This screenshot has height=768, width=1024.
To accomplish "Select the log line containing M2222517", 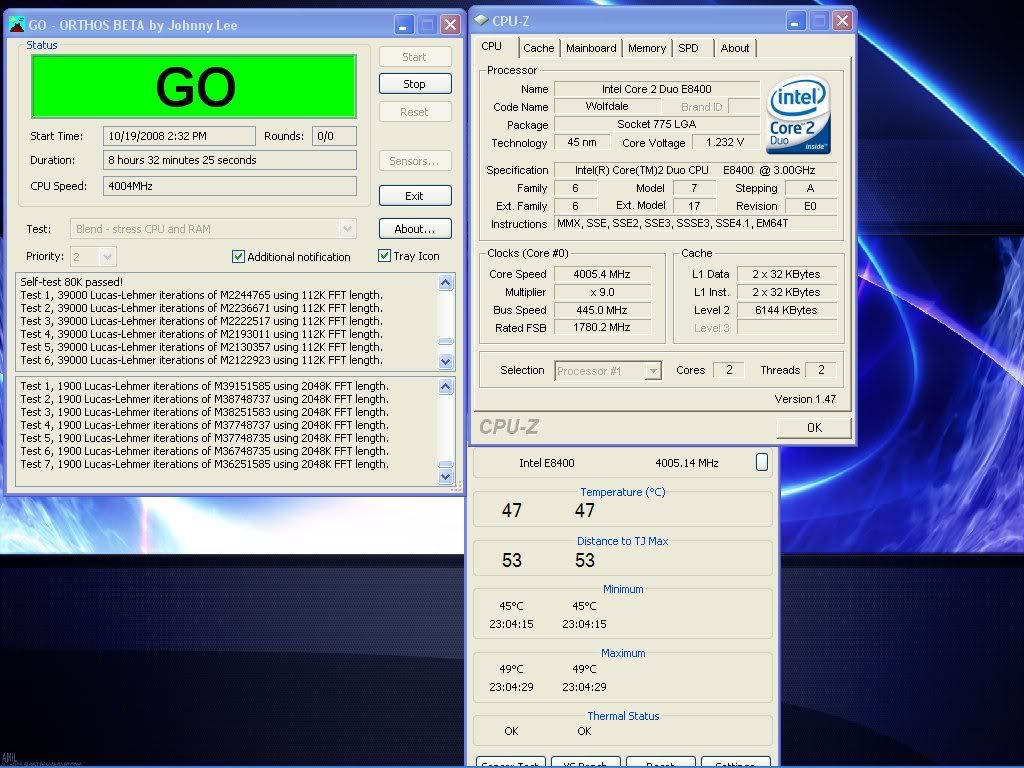I will [x=201, y=321].
